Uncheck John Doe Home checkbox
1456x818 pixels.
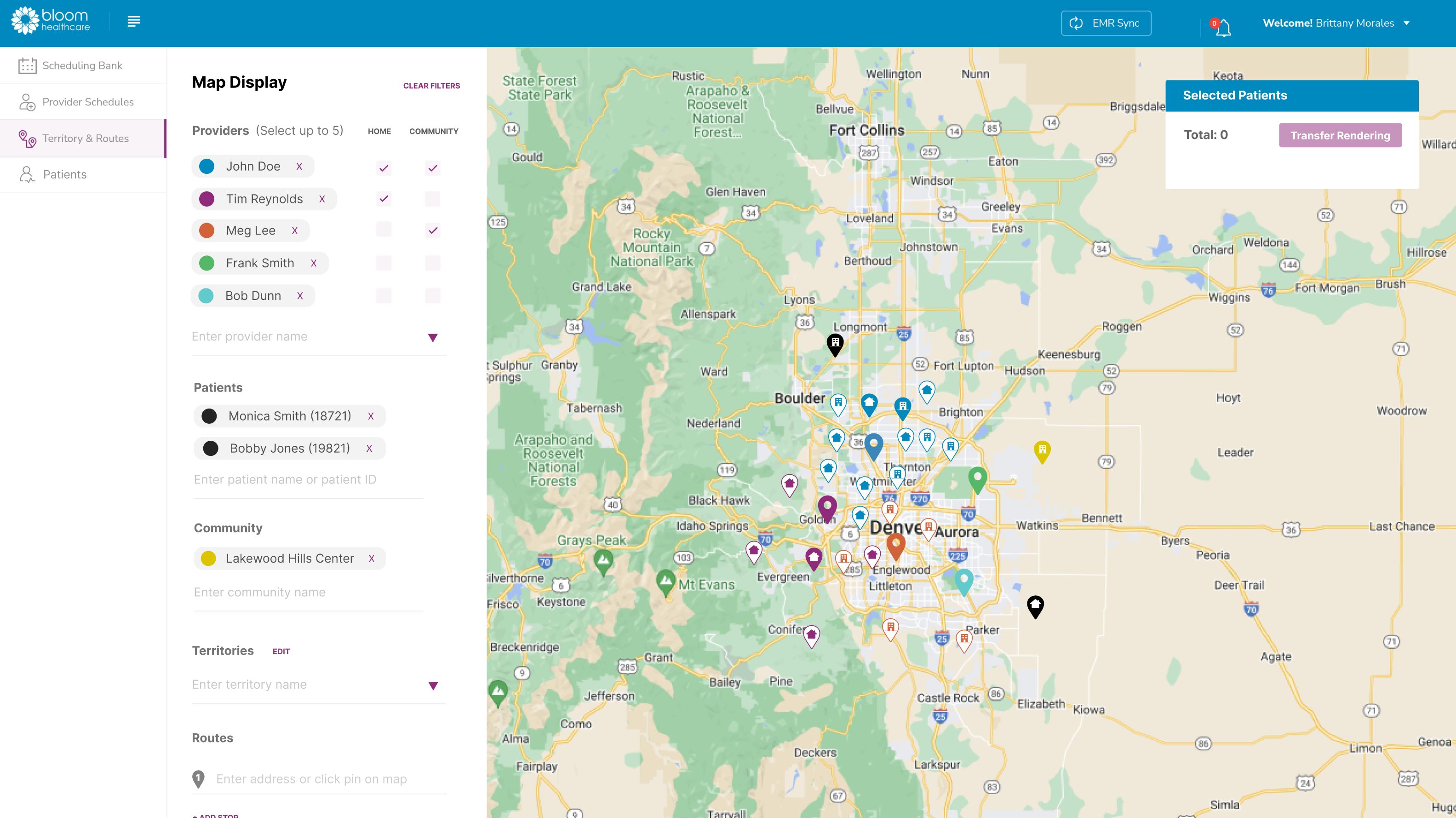click(x=384, y=168)
